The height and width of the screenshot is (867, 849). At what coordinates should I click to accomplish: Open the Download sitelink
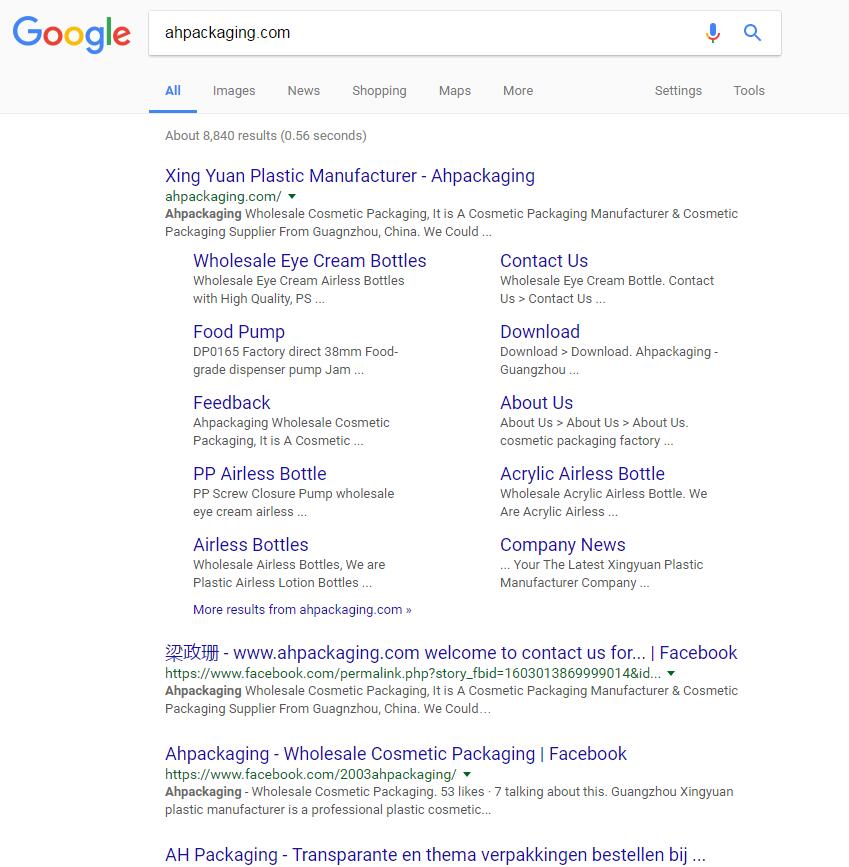point(540,332)
